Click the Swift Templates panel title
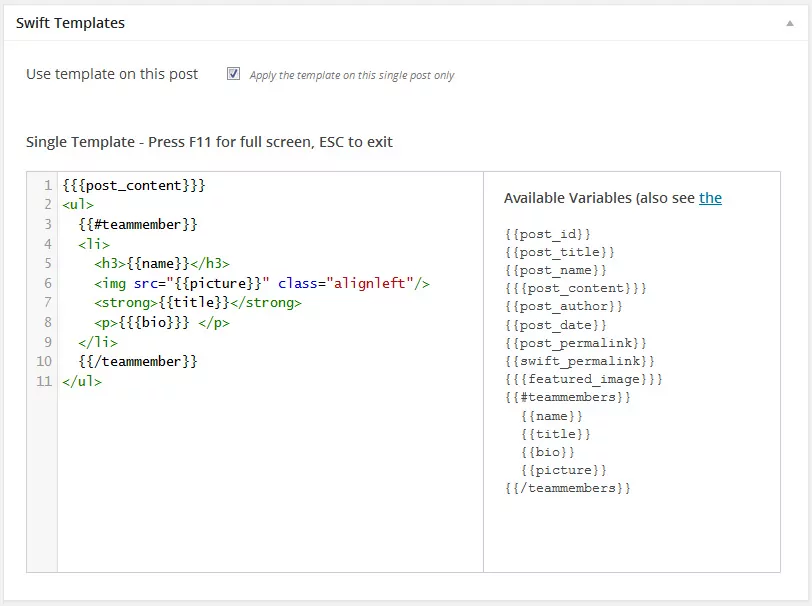Viewport: 812px width, 606px height. [70, 23]
